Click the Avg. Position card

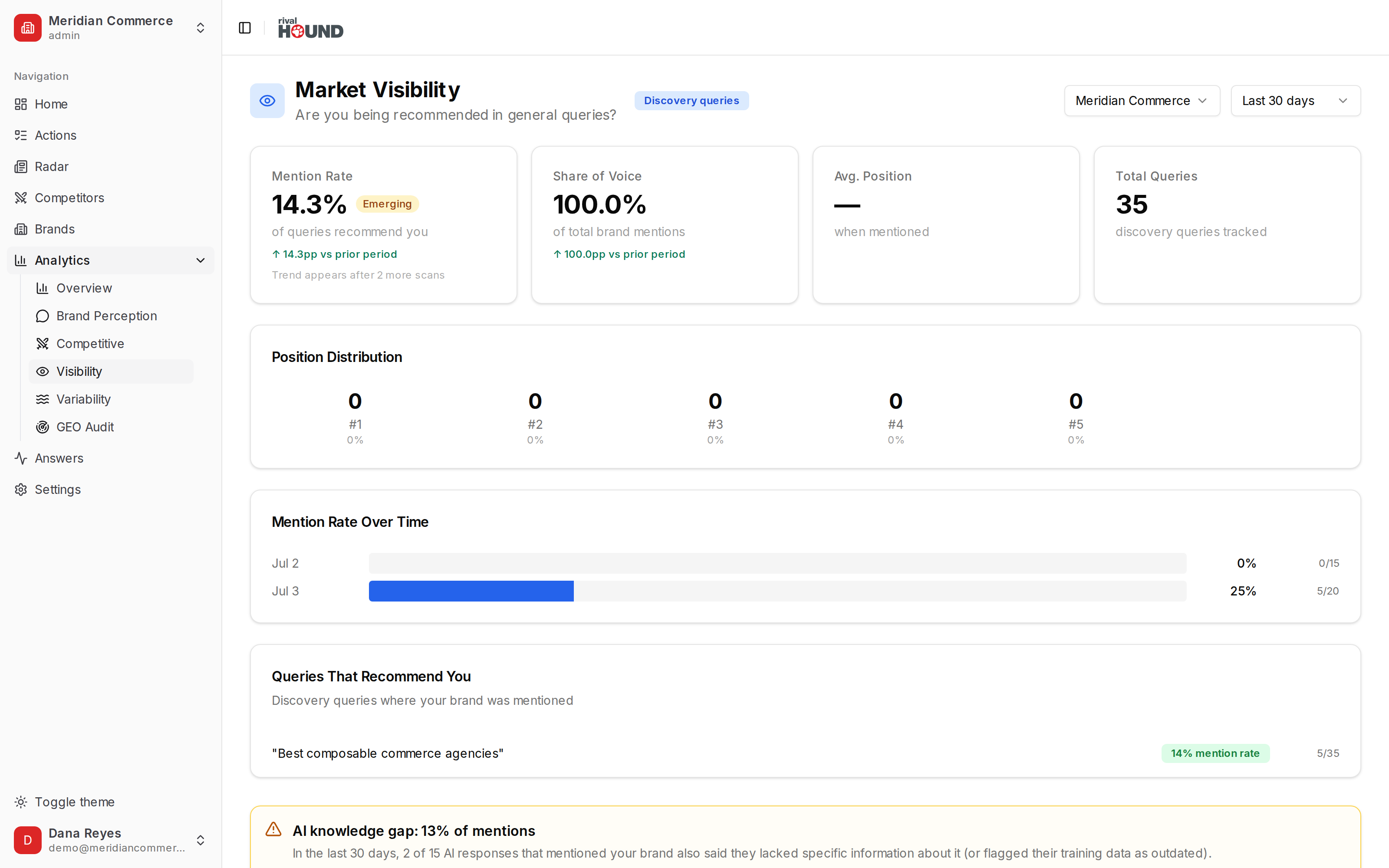click(946, 224)
